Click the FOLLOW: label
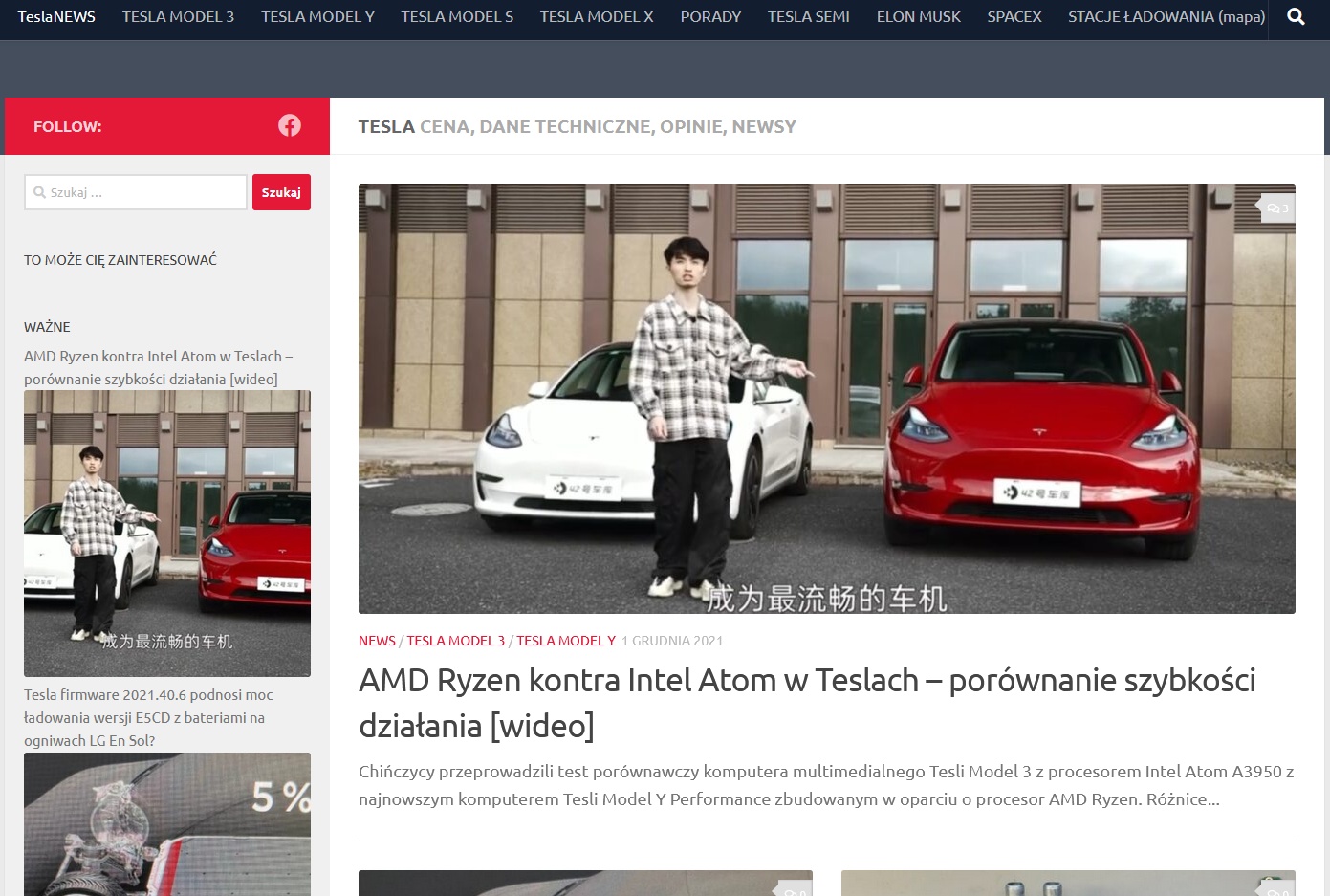 click(x=67, y=126)
